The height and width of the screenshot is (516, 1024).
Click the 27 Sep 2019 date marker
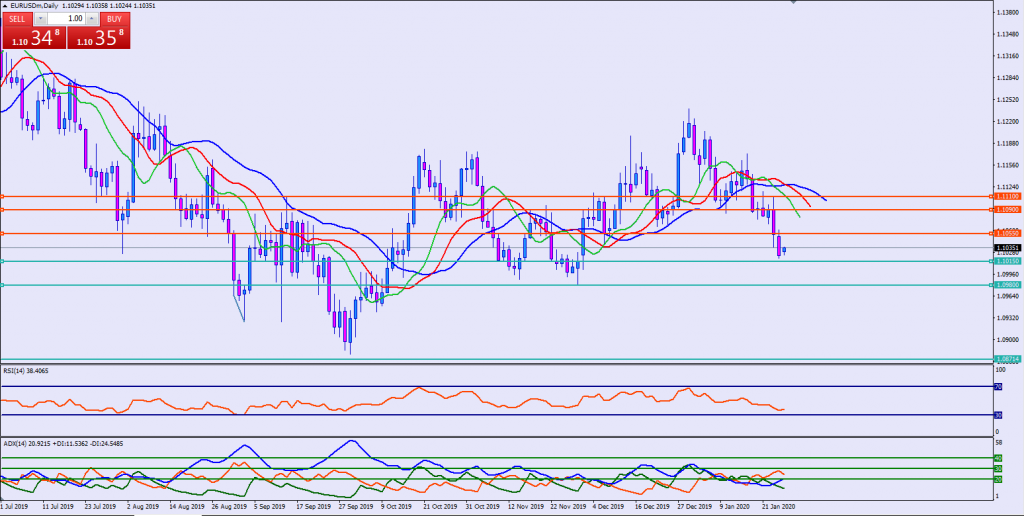click(x=357, y=507)
